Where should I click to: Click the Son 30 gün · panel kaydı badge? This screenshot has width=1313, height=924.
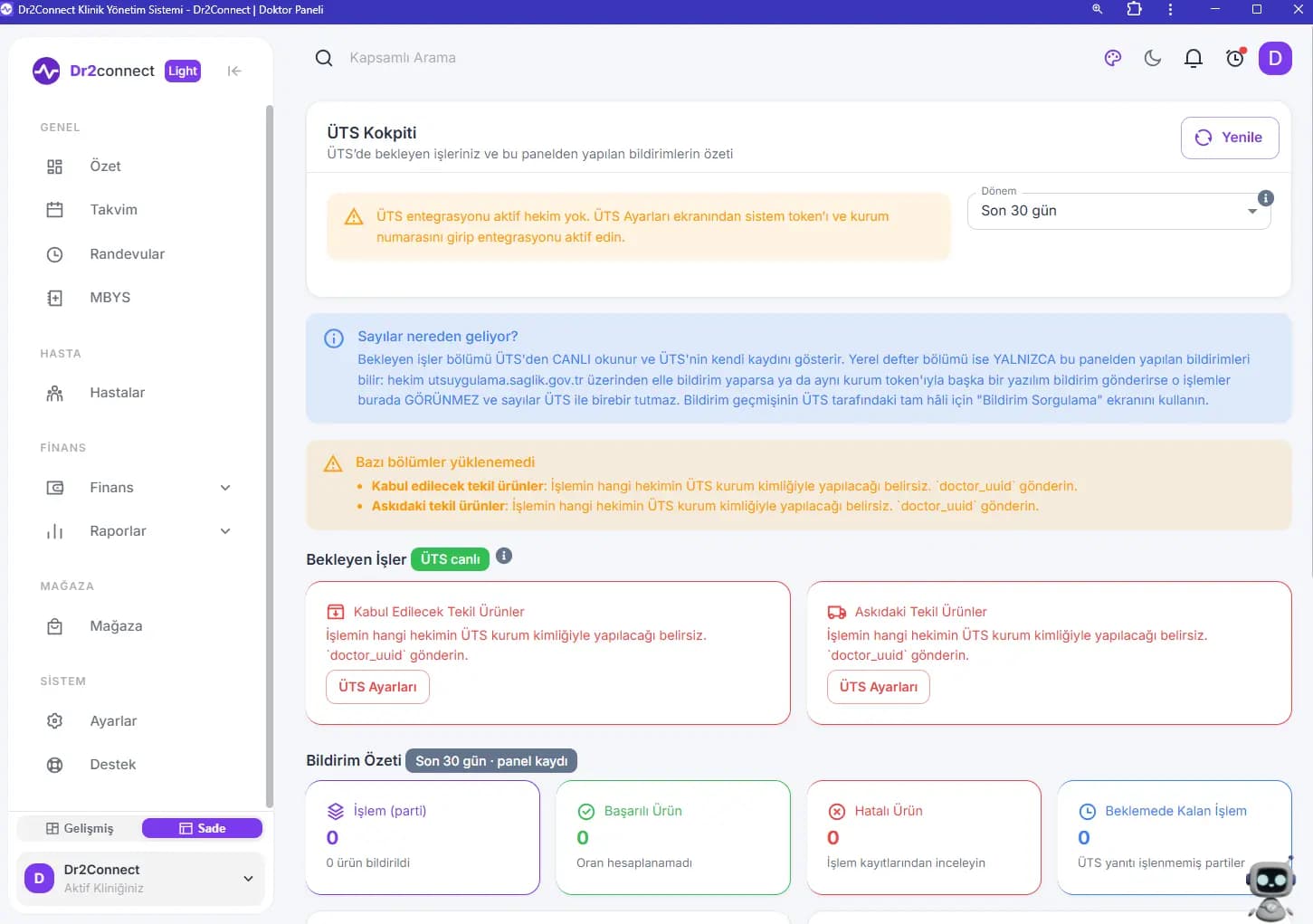pos(491,761)
